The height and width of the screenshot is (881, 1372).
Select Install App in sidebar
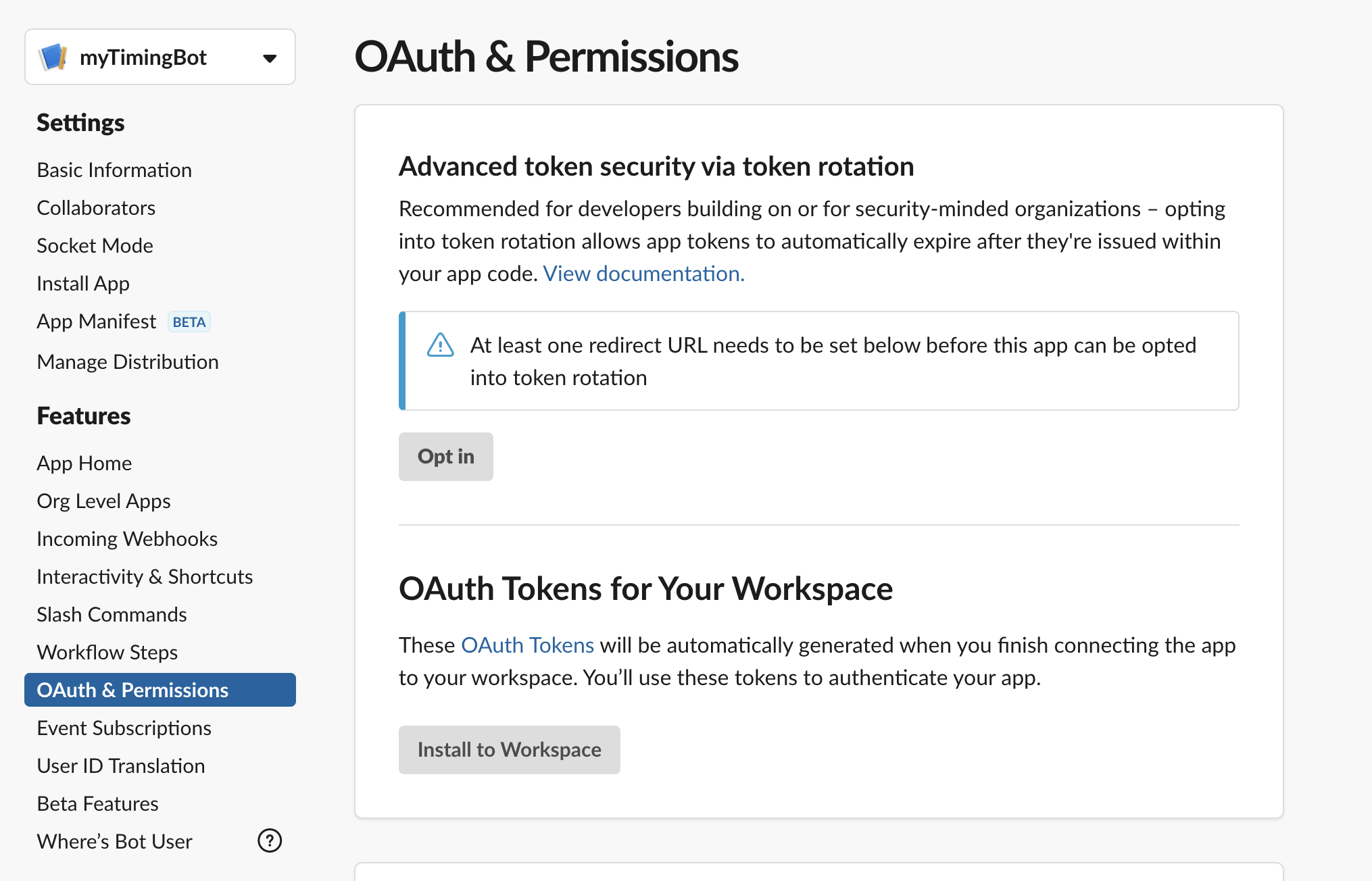tap(83, 284)
